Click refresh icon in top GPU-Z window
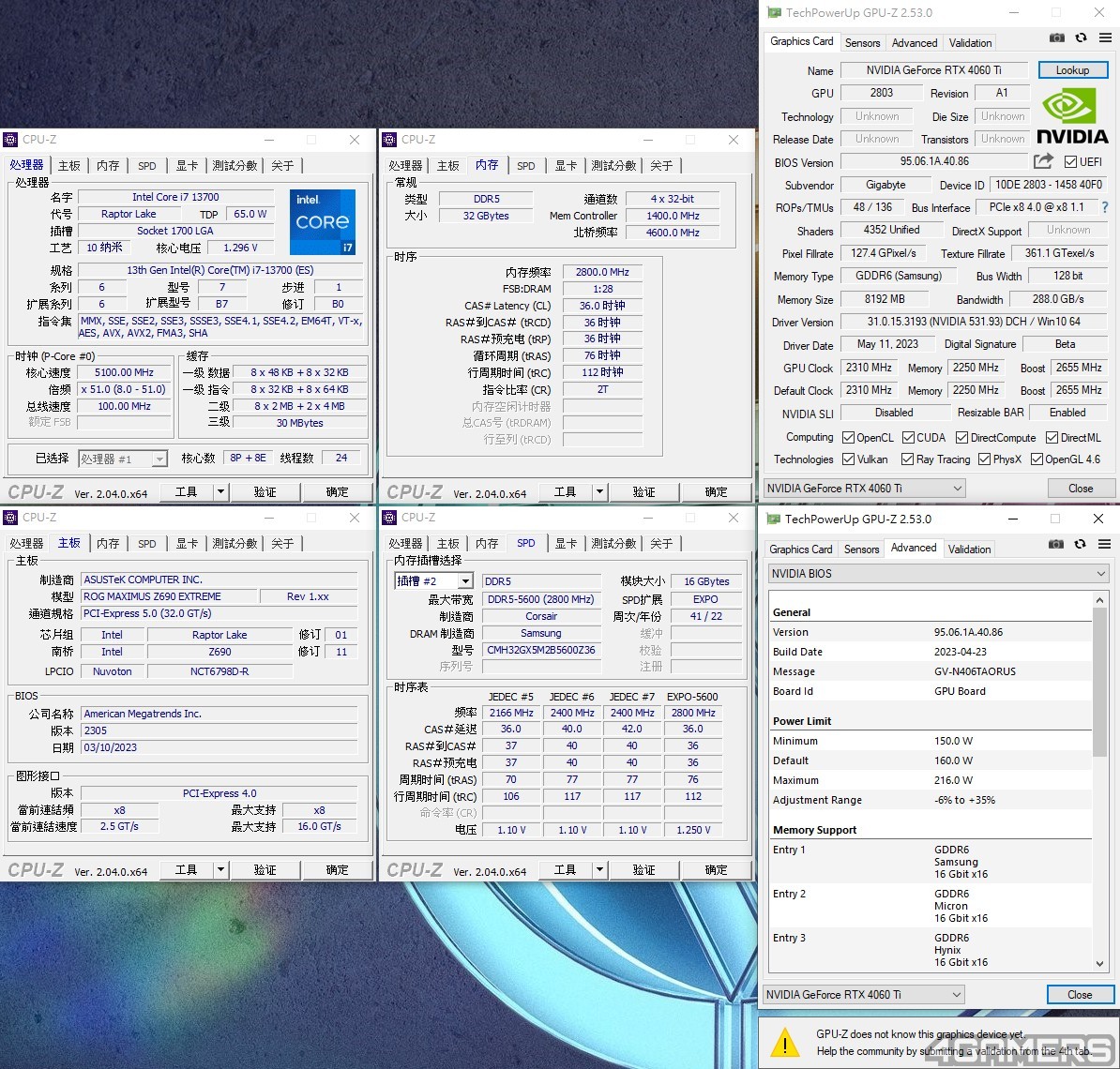1120x1069 pixels. coord(1081,38)
